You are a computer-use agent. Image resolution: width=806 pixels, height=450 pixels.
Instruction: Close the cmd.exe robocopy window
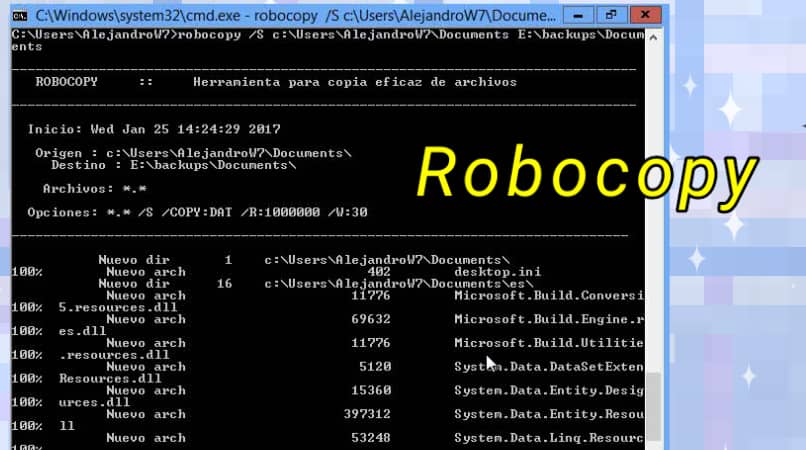click(645, 15)
